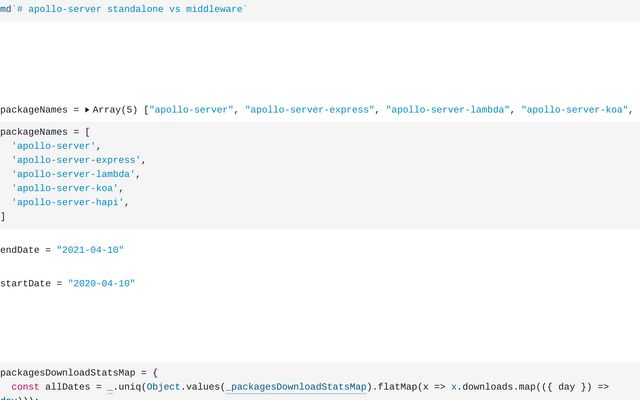Click 'apollo-server-koa' line in code editor
The height and width of the screenshot is (400, 640).
tap(66, 188)
